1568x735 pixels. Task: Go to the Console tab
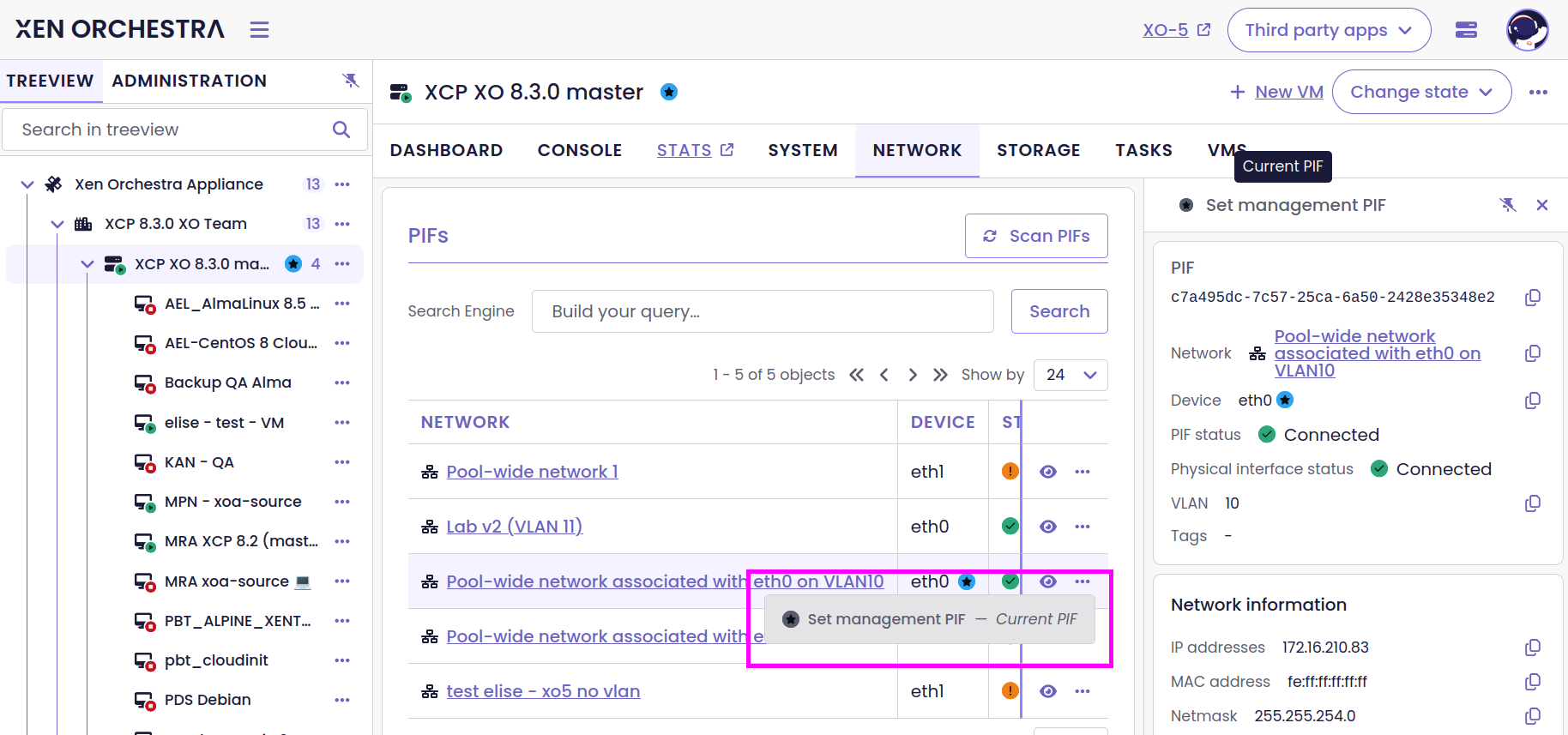coord(580,150)
